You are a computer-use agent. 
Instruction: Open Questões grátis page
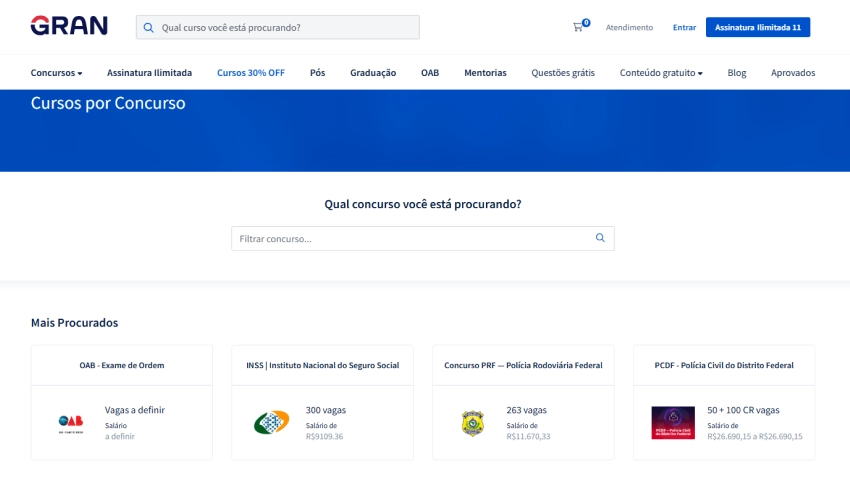click(x=563, y=73)
